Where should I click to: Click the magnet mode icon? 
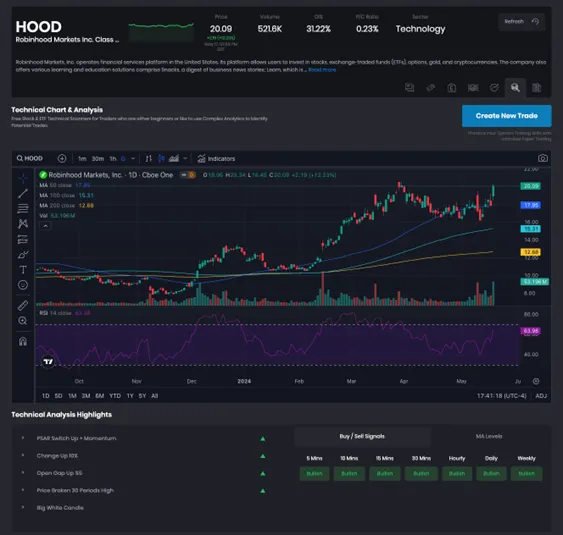coord(23,341)
